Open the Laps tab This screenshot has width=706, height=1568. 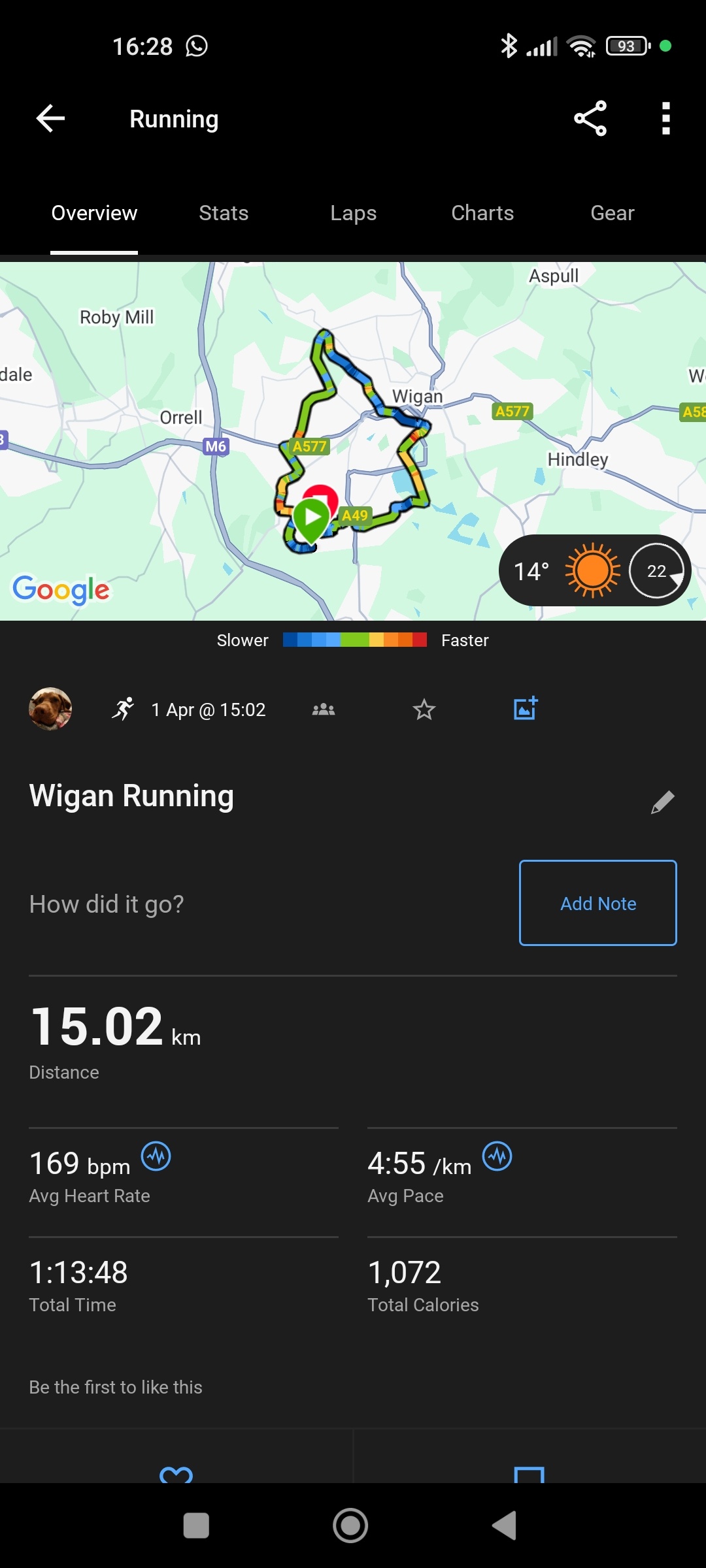pyautogui.click(x=353, y=213)
